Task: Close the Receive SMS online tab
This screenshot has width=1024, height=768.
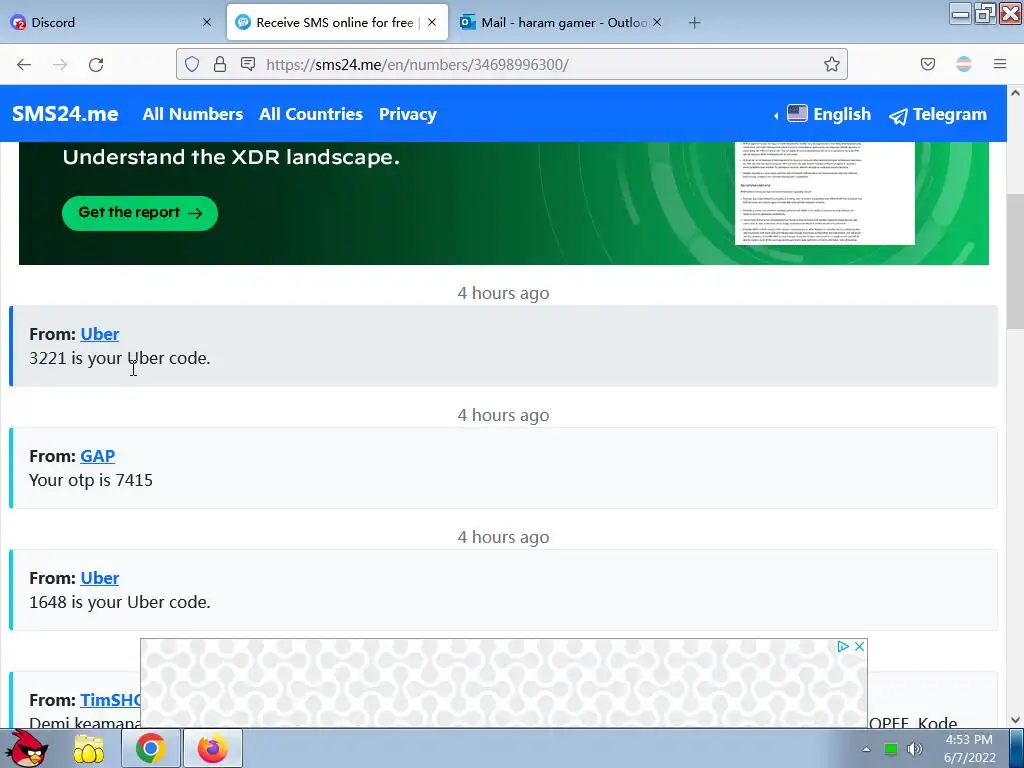Action: 432,22
